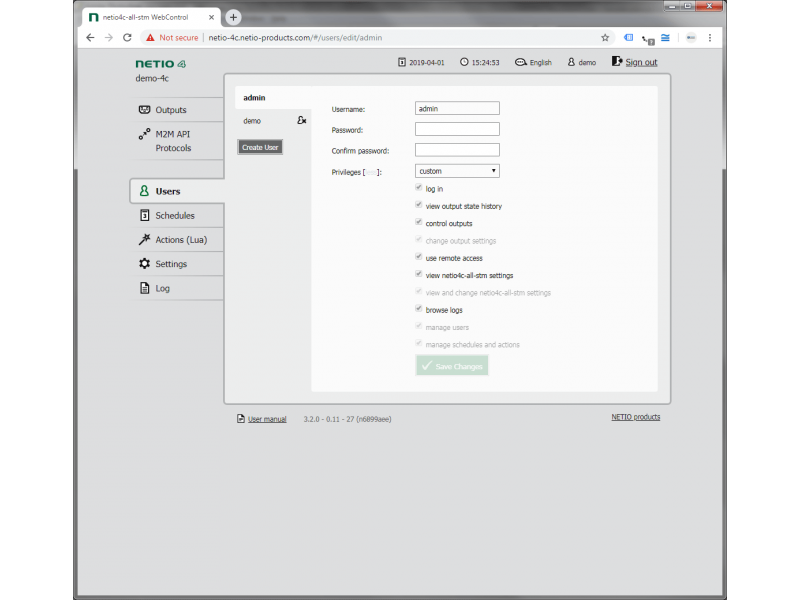
Task: Open the Actions (Lua) section
Action: [177, 239]
